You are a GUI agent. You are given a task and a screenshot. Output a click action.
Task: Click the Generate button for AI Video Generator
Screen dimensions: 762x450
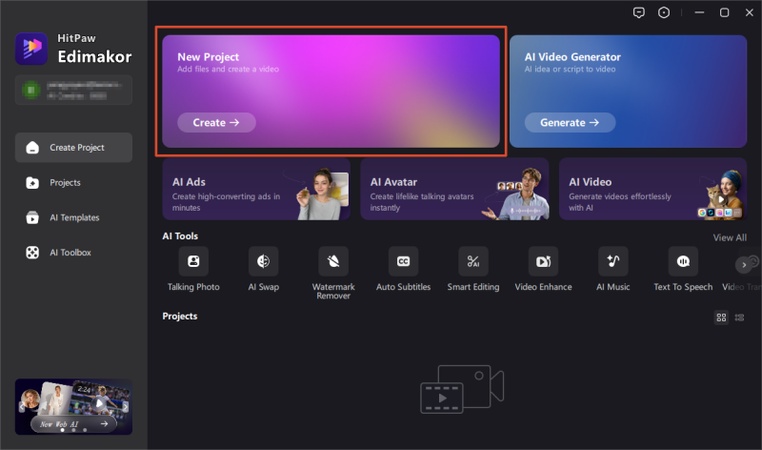(570, 122)
